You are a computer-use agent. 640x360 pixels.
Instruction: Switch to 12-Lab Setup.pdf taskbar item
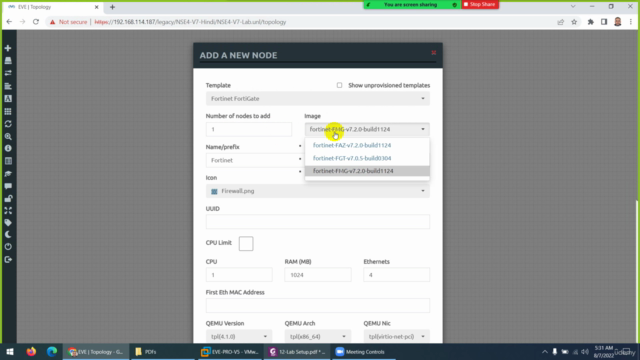[x=297, y=351]
